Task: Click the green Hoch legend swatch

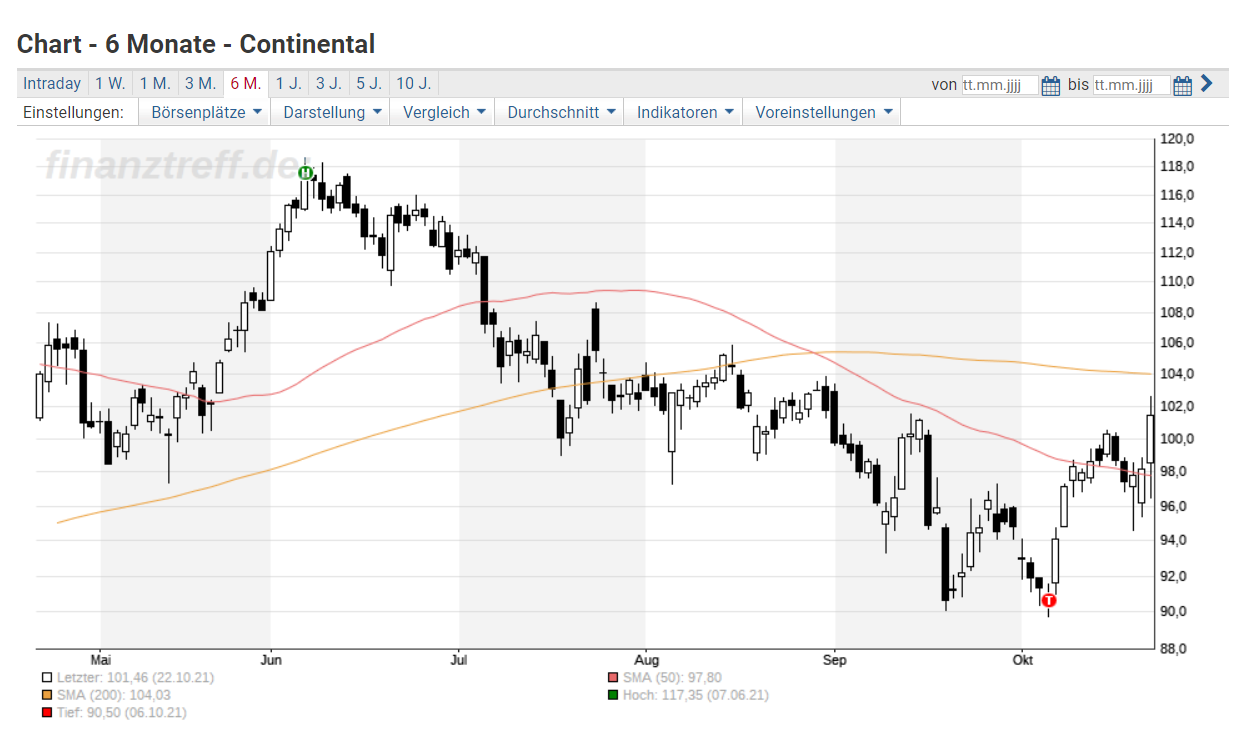Action: [x=611, y=695]
